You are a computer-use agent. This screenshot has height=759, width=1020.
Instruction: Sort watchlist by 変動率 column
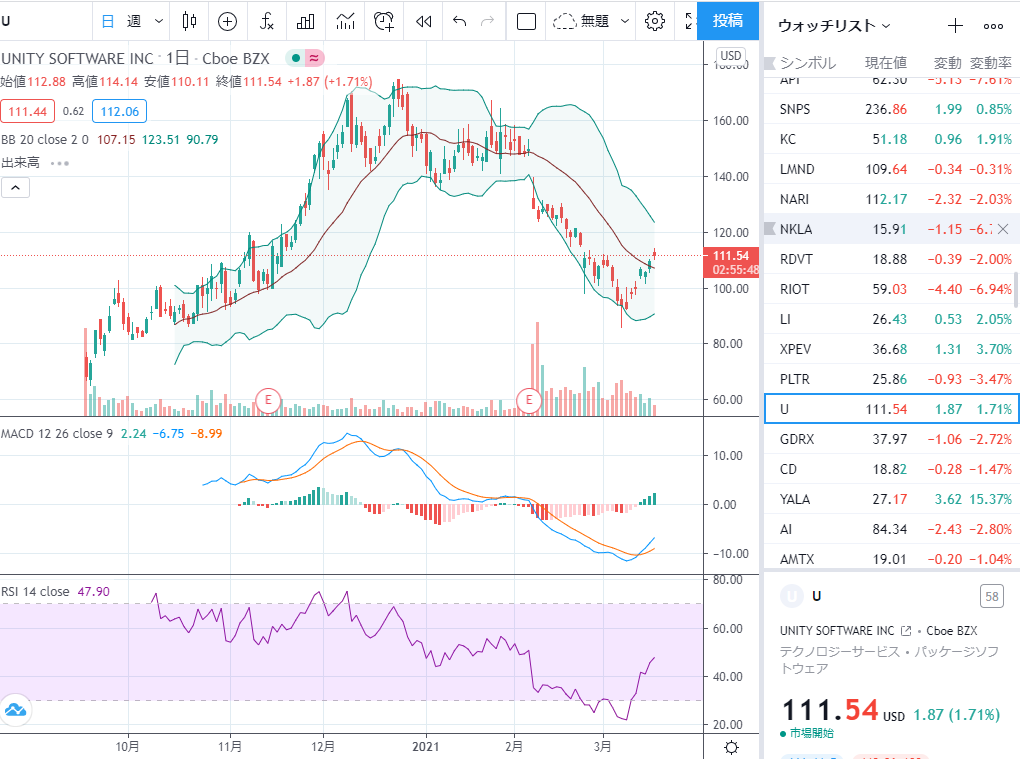(991, 63)
